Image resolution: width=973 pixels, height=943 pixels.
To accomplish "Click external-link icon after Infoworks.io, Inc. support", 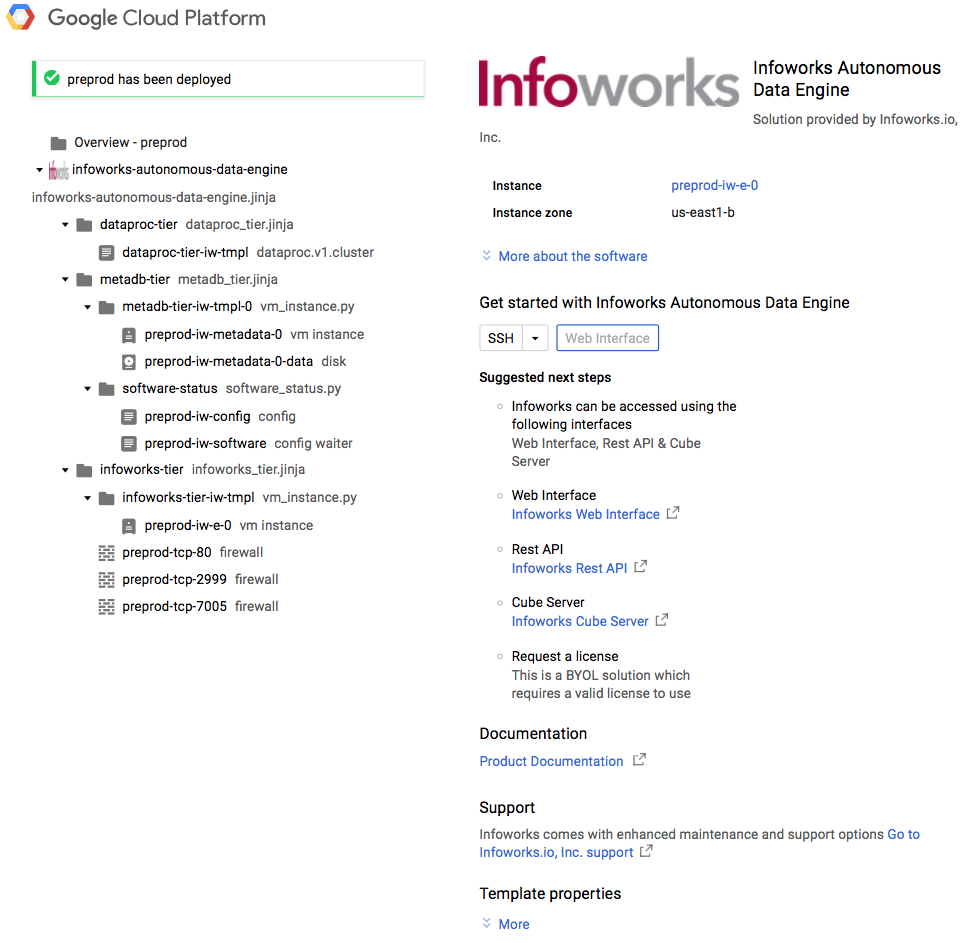I will [x=646, y=851].
